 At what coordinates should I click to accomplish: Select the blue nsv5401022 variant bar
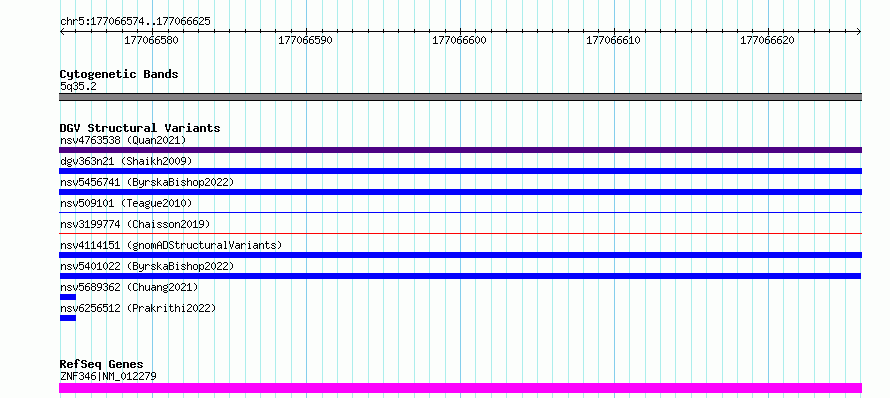460,276
